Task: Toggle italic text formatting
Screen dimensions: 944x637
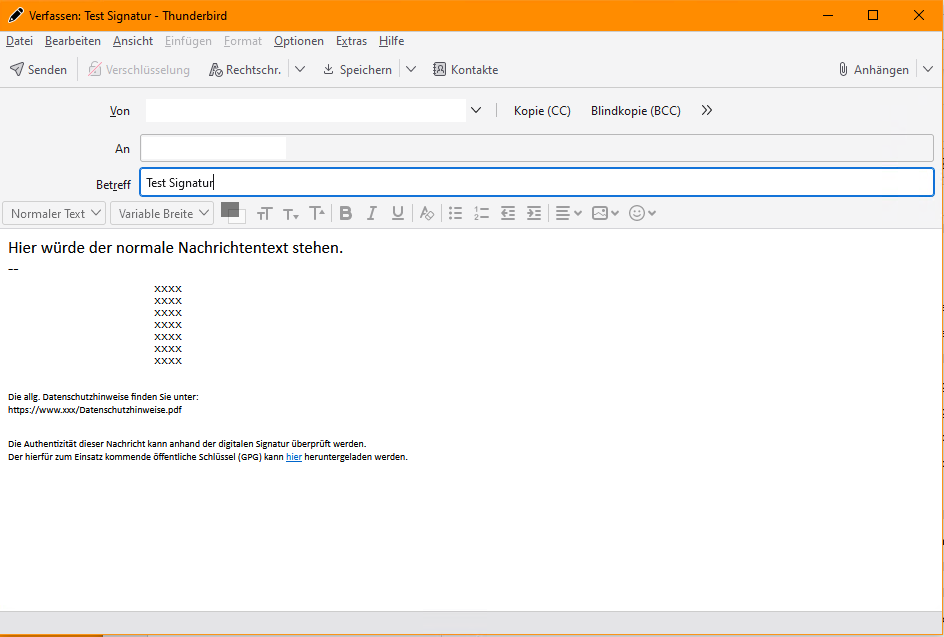Action: click(372, 213)
